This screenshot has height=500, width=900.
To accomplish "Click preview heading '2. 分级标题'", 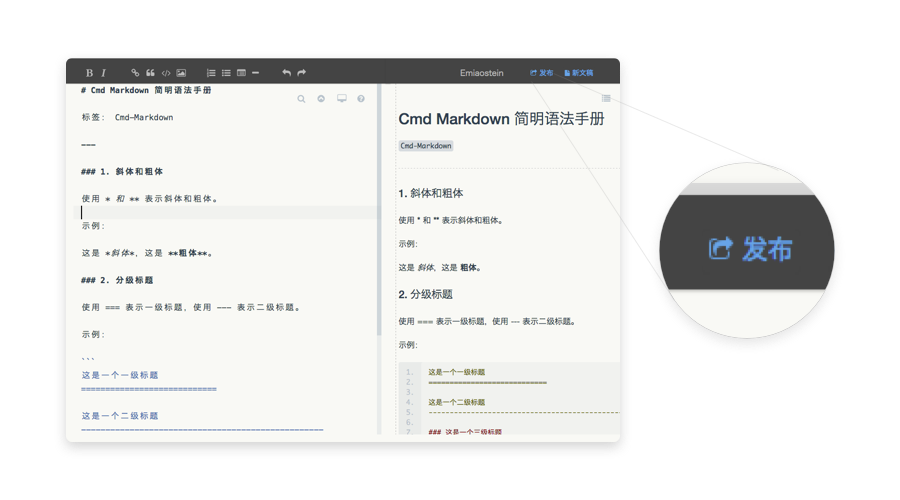I will pos(425,294).
